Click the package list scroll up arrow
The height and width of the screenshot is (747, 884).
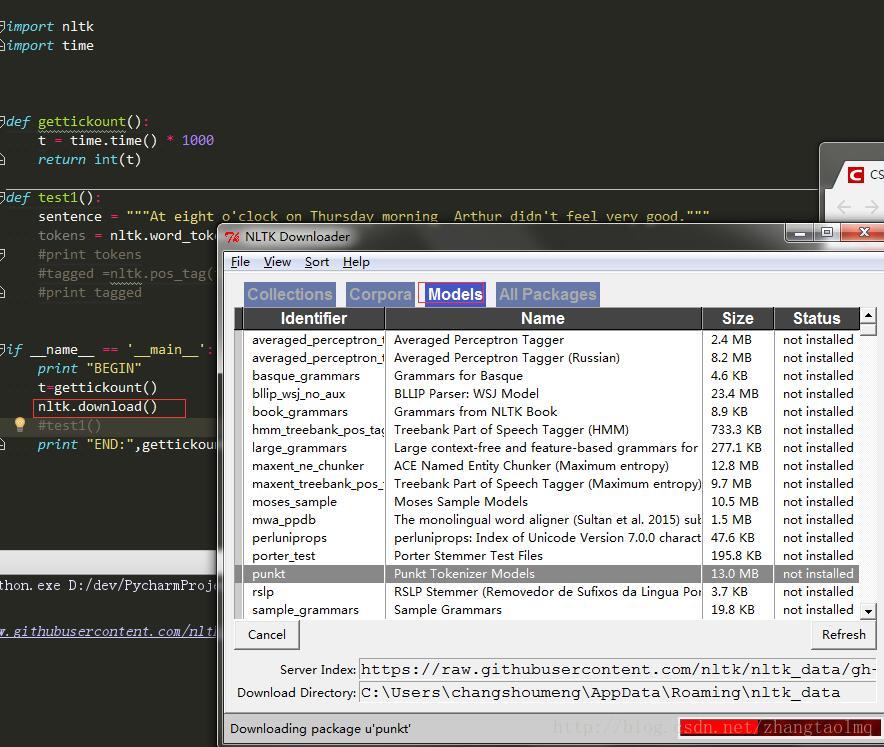point(868,315)
